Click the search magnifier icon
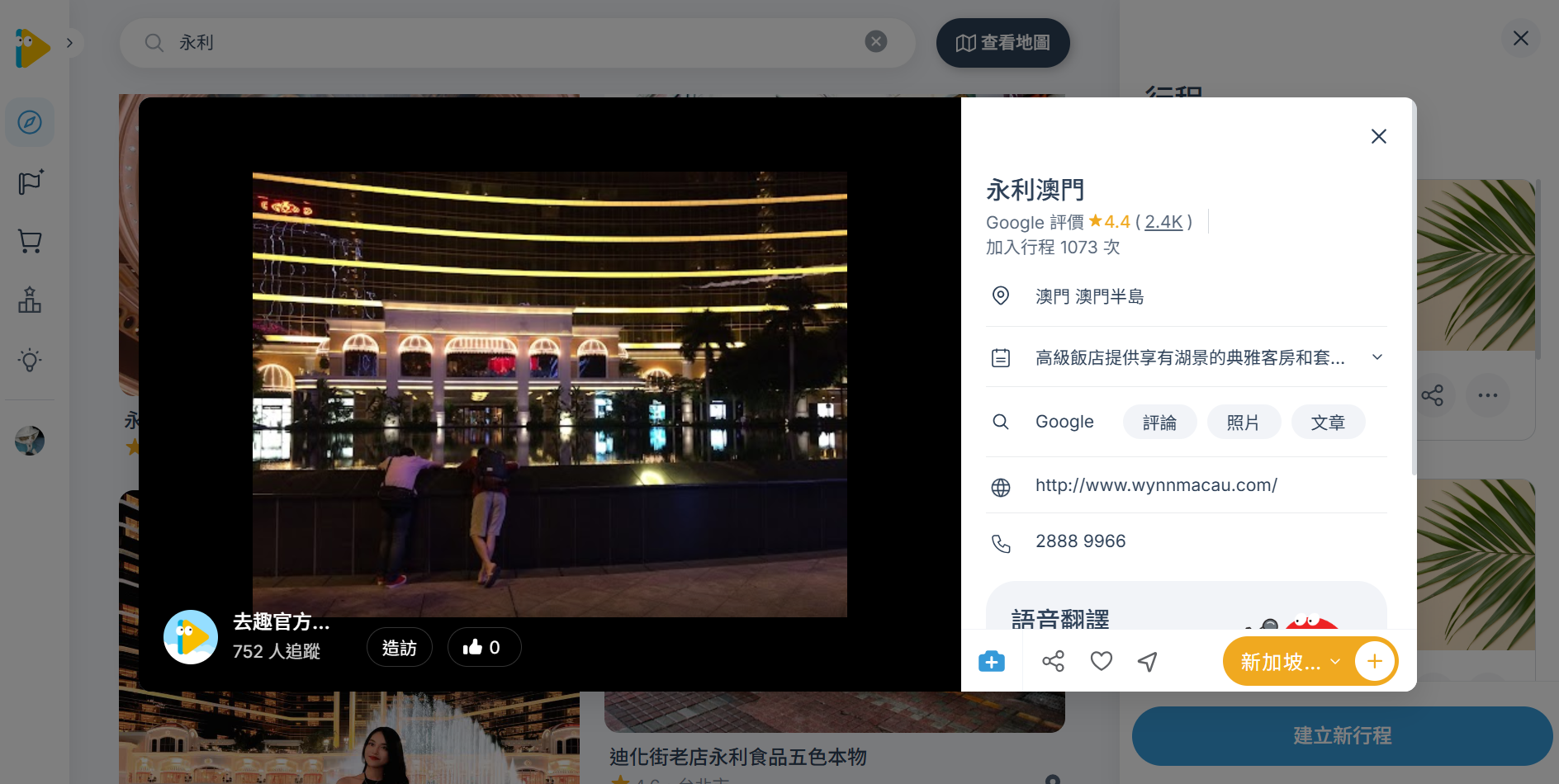Viewport: 1559px width, 784px height. pyautogui.click(x=154, y=43)
